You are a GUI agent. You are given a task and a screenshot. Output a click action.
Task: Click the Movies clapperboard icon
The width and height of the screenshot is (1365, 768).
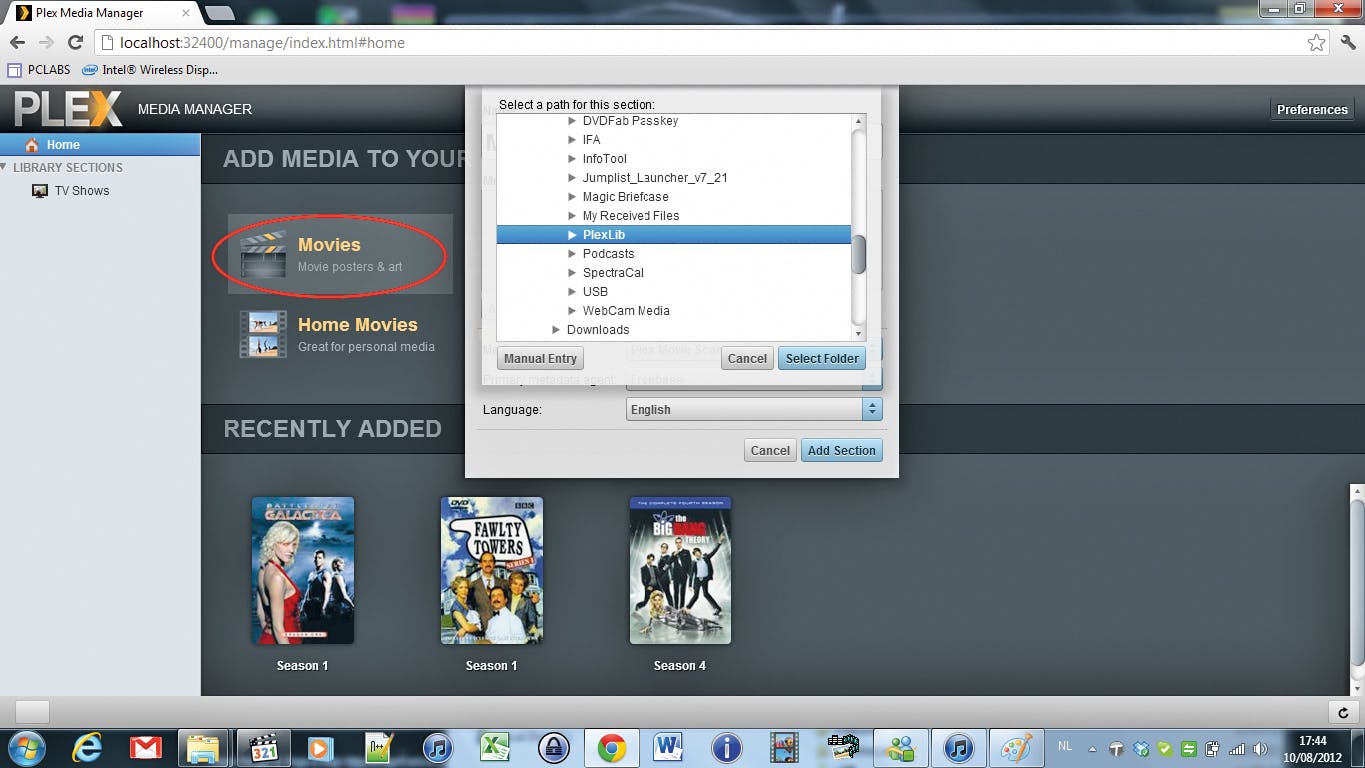click(263, 254)
